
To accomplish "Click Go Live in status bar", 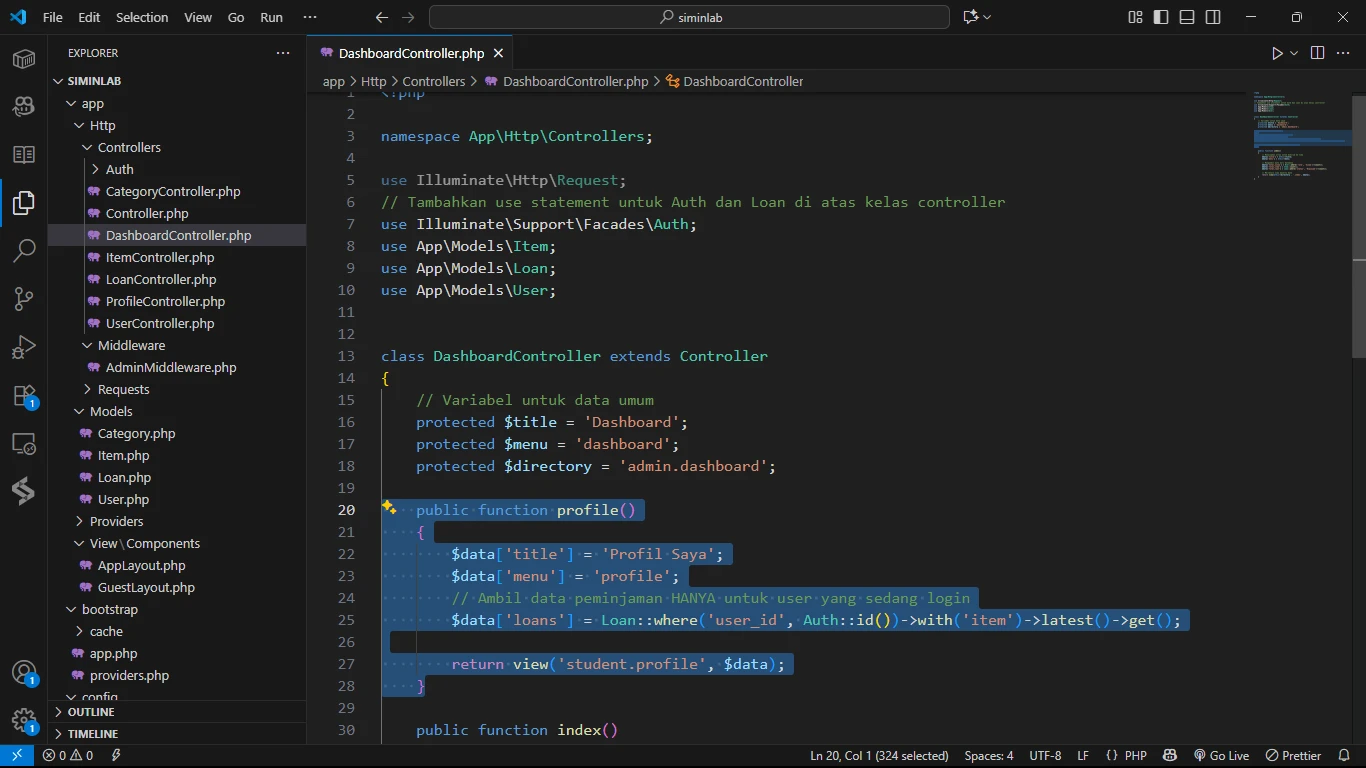I will tap(1221, 755).
